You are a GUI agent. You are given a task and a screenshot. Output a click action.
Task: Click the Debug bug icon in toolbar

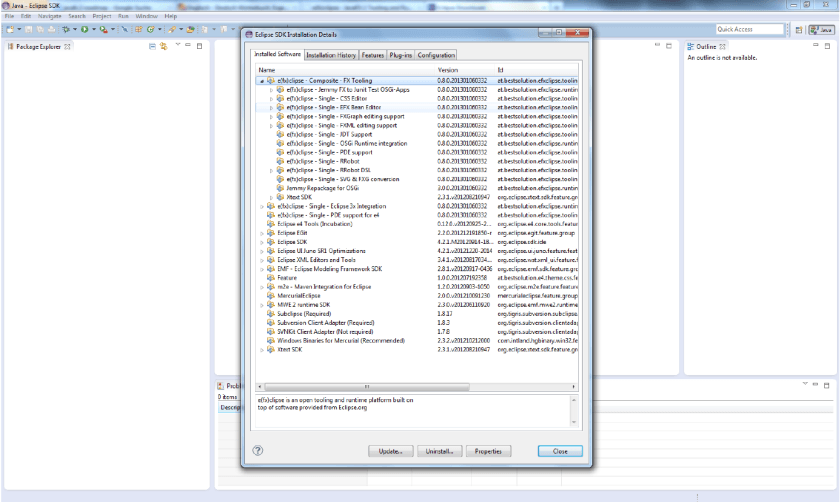(66, 29)
